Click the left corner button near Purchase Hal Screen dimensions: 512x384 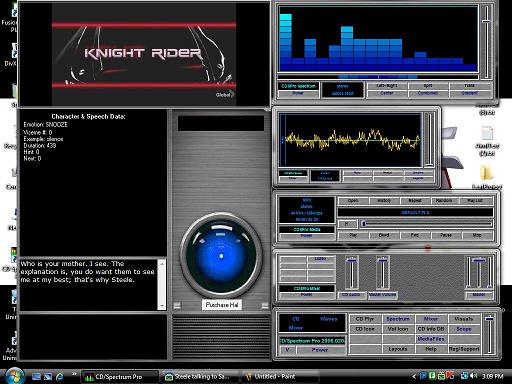[177, 305]
